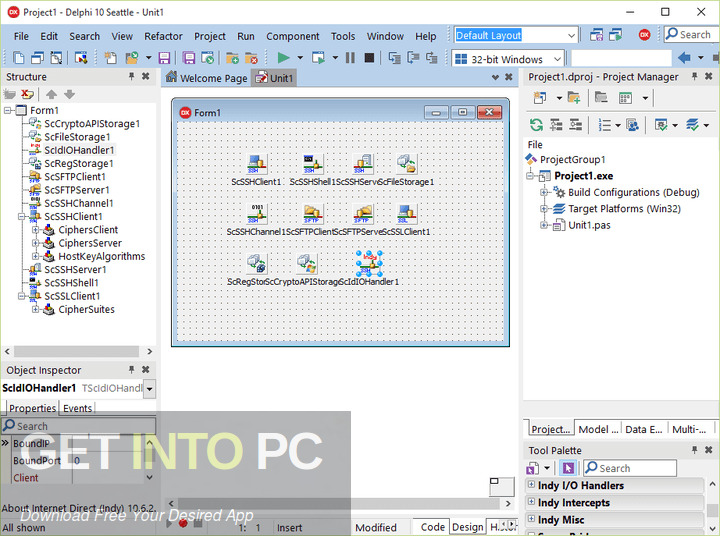The height and width of the screenshot is (536, 720).
Task: Expand the Indy Intercepts category
Action: 531,502
